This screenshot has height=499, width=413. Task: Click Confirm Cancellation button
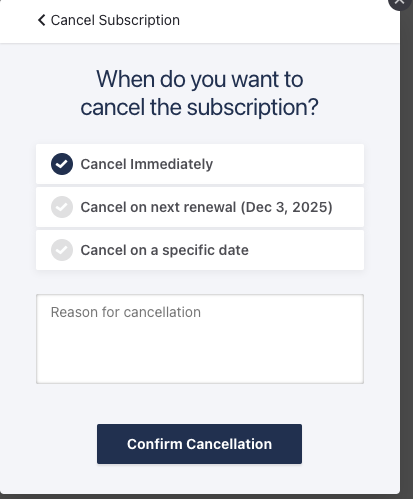pyautogui.click(x=199, y=444)
